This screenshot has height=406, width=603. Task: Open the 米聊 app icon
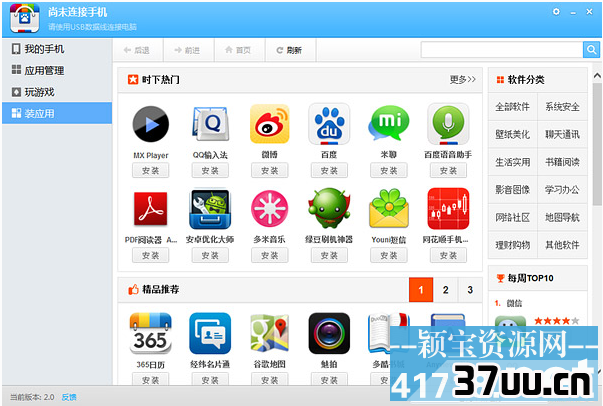(x=389, y=124)
